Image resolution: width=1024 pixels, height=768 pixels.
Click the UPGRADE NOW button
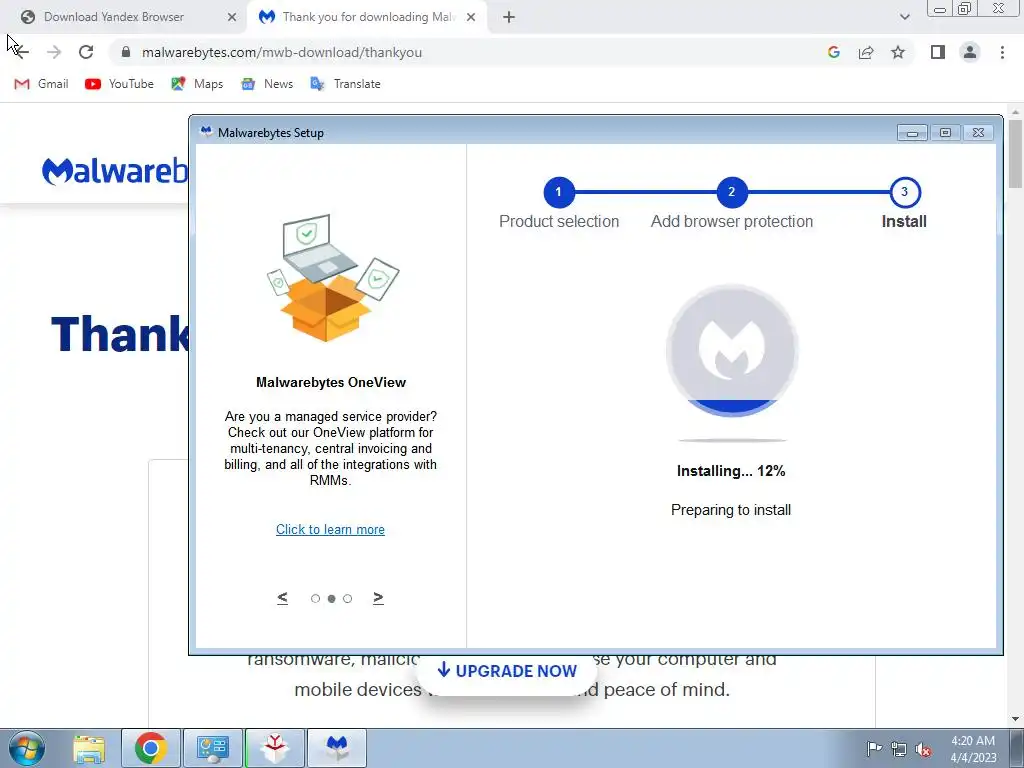click(x=507, y=671)
